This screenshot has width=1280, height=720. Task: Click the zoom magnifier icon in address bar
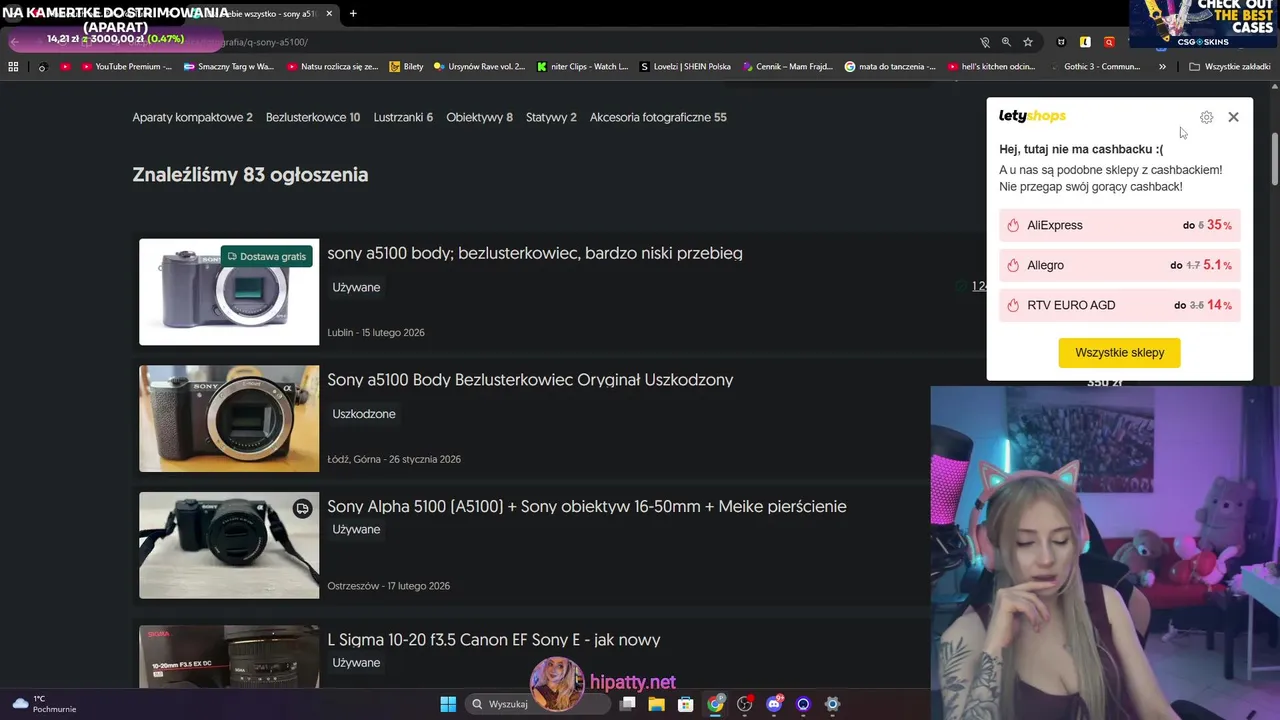pos(1007,42)
